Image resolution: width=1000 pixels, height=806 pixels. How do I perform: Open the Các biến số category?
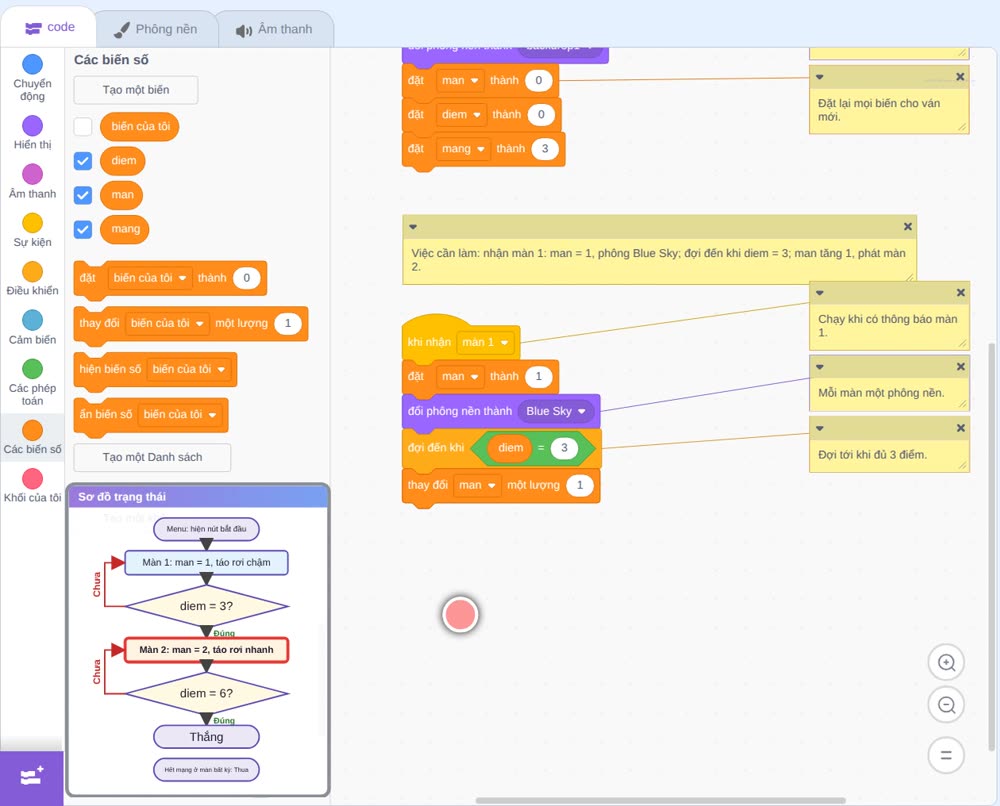32,437
